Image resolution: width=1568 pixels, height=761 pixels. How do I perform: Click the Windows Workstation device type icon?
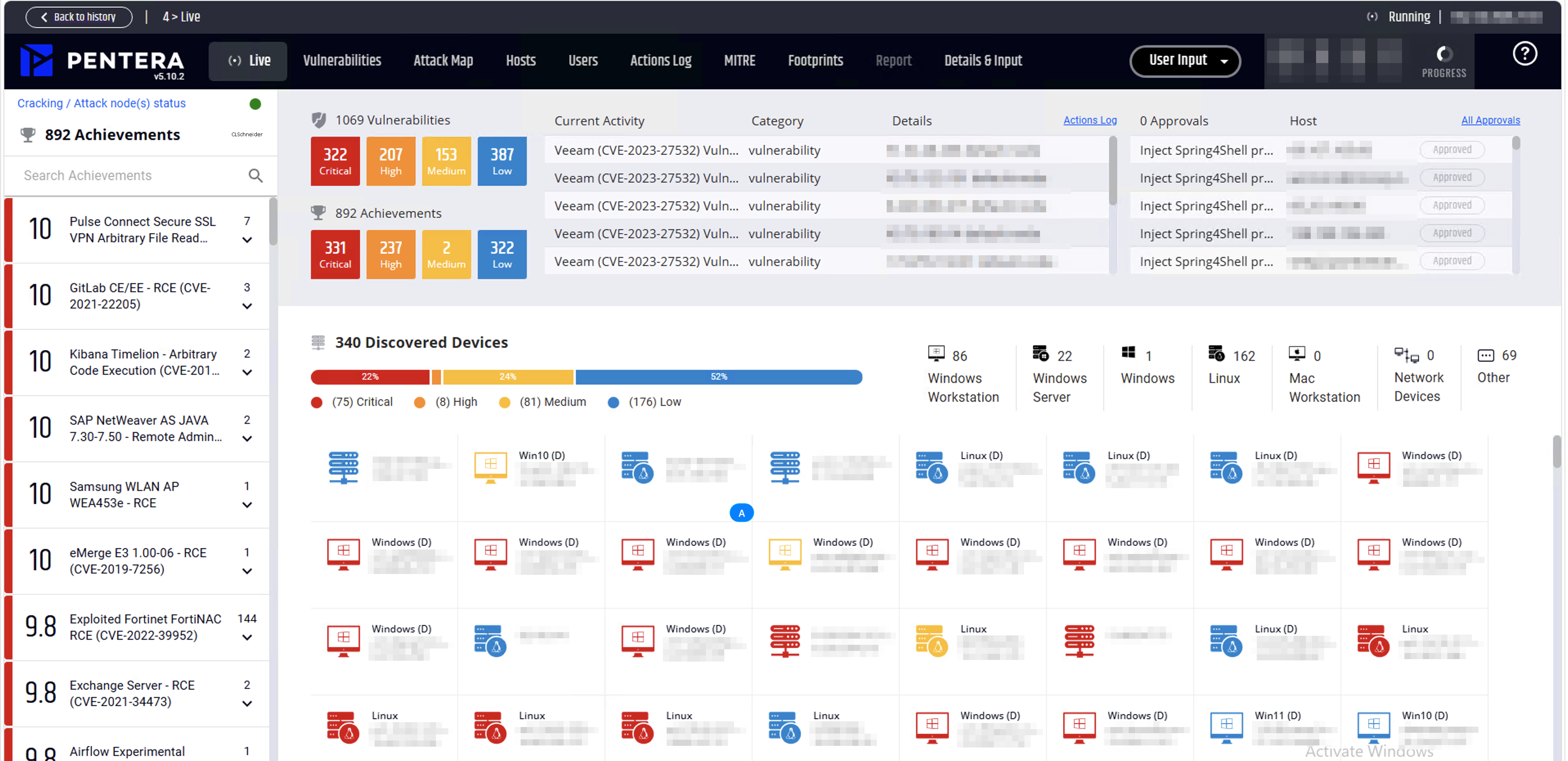936,353
